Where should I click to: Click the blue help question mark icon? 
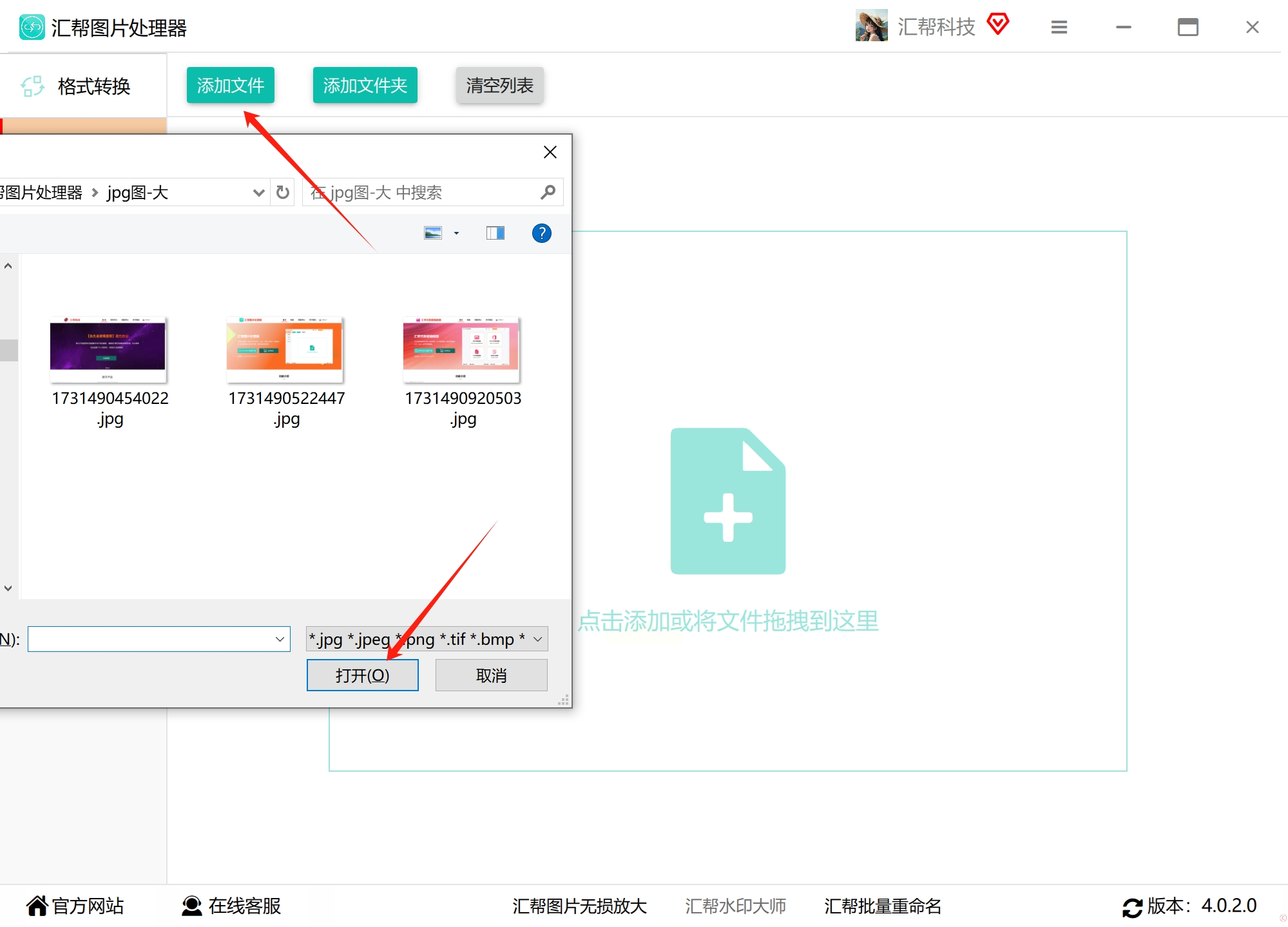(541, 233)
